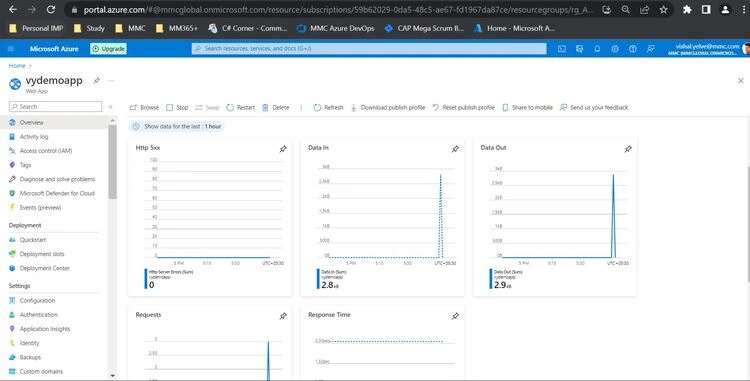Open C# Corner bookmark
Viewport: 750px width, 381px height.
(248, 28)
